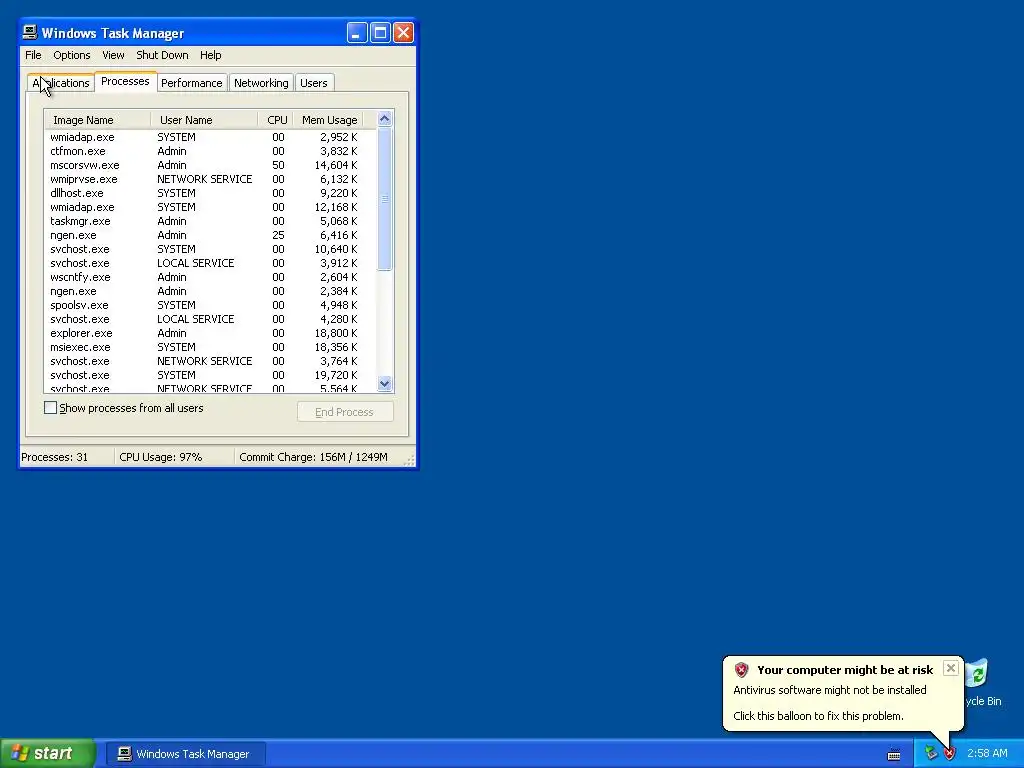Click the on-screen keyboard icon in taskbar
Screen dimensions: 1024x768
click(894, 755)
